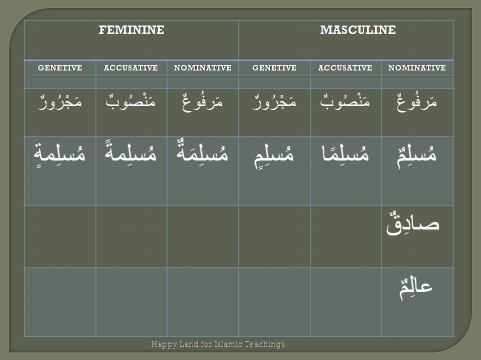Select the word مُسلِمٌ in the masculine nominative cell

pos(417,156)
